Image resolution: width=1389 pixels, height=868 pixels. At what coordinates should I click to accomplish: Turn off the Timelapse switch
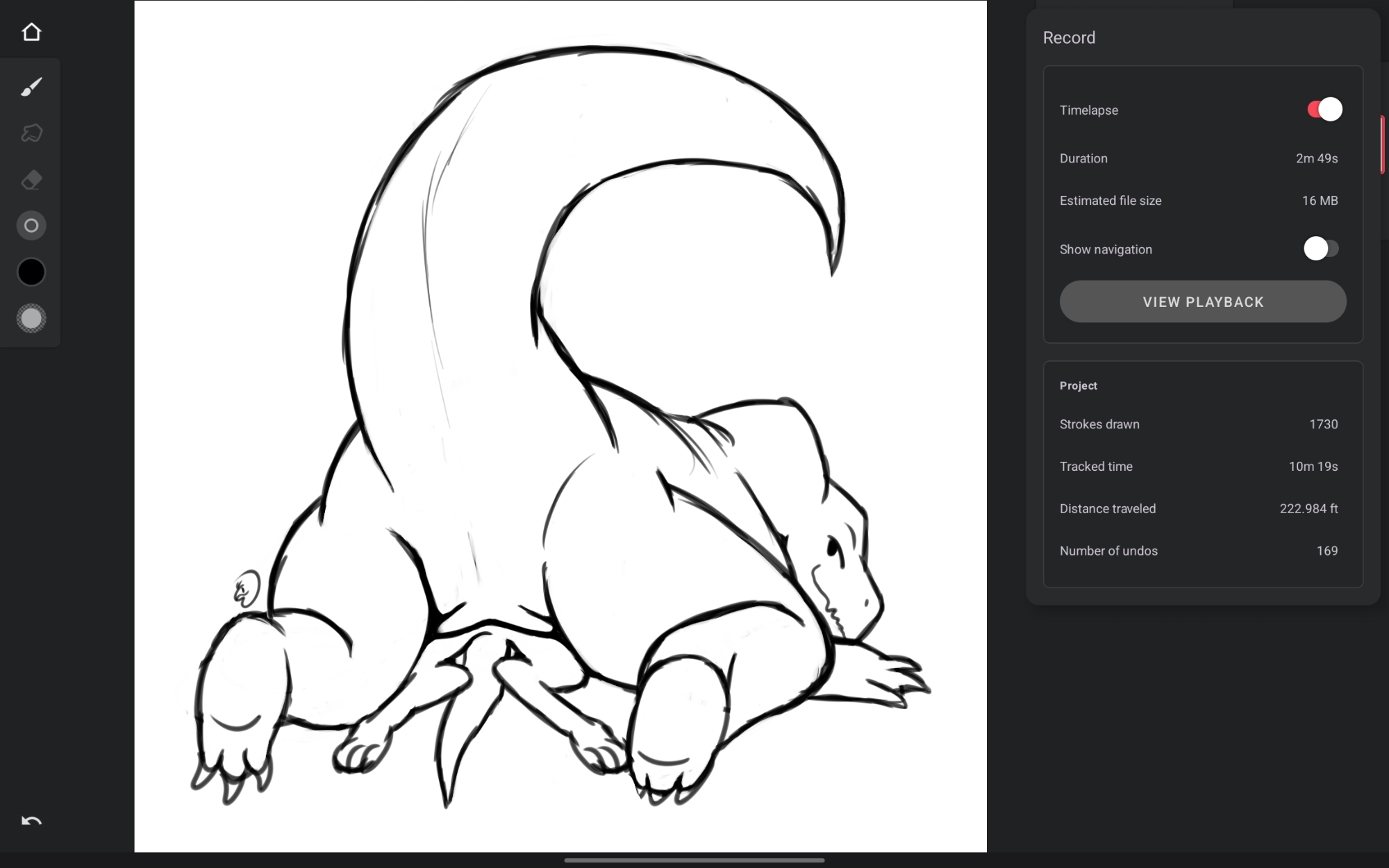1324,110
